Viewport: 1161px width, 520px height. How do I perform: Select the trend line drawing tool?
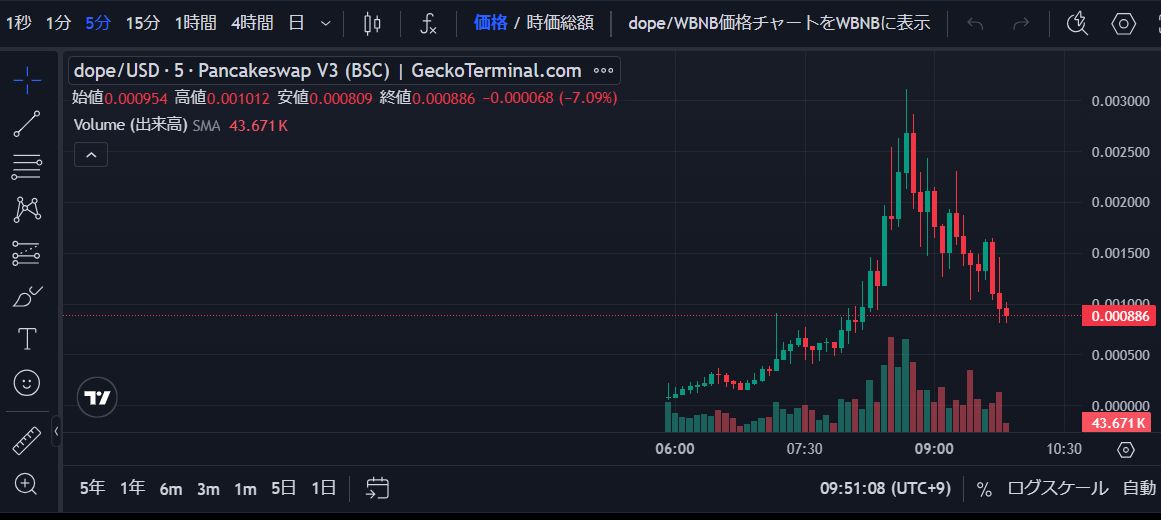27,123
